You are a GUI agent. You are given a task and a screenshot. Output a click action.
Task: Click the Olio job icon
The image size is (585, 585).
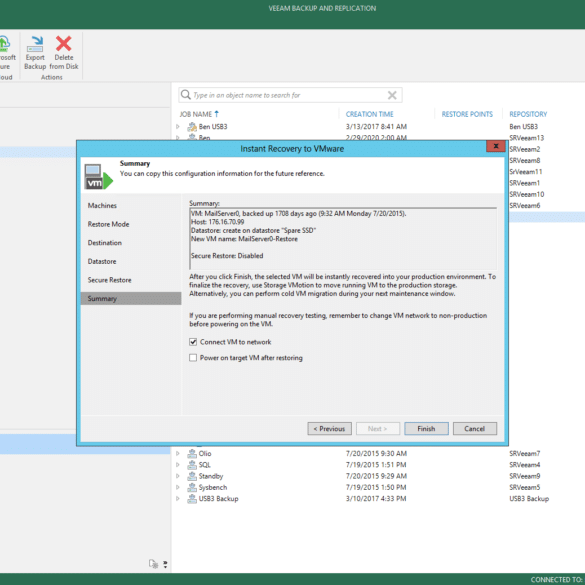point(192,454)
